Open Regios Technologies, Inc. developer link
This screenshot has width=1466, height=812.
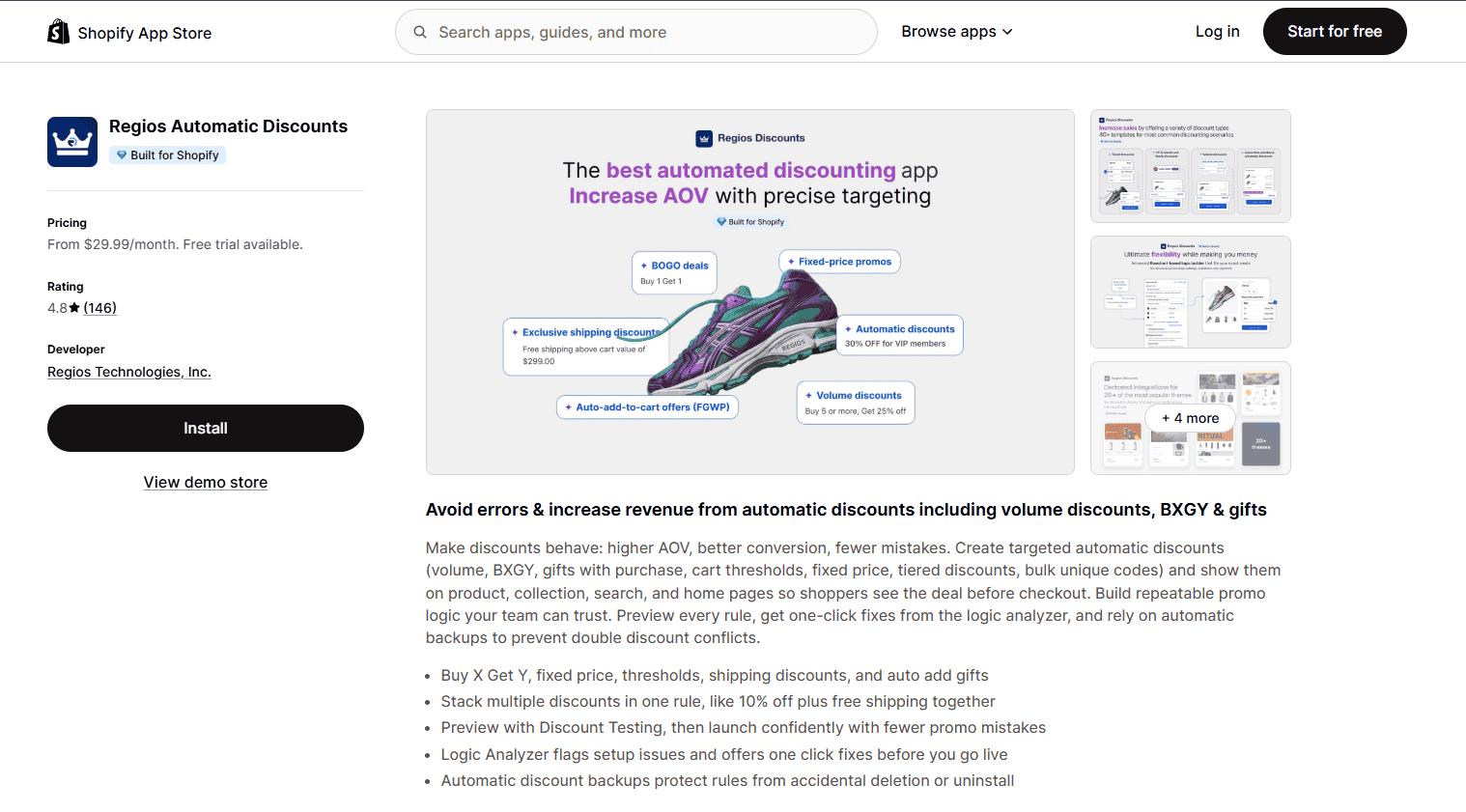129,372
